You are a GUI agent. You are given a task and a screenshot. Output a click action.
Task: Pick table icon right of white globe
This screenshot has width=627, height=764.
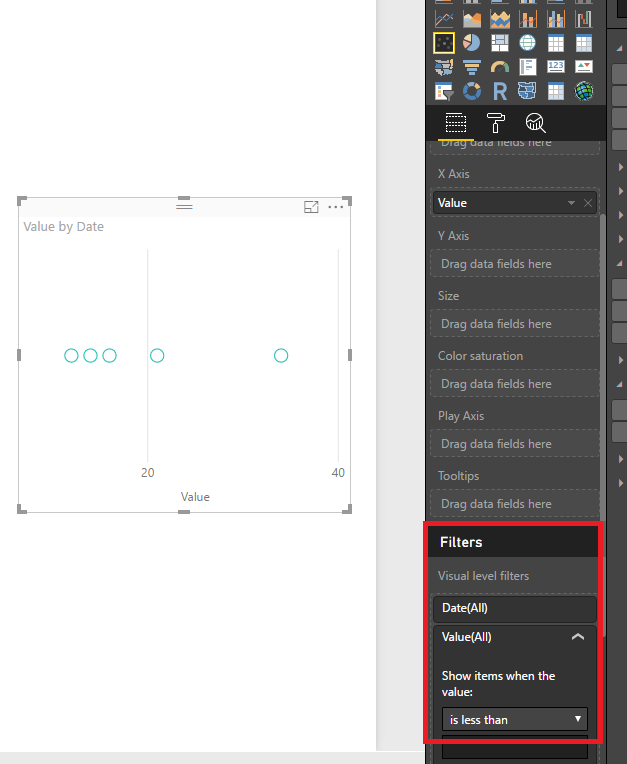pyautogui.click(x=555, y=43)
